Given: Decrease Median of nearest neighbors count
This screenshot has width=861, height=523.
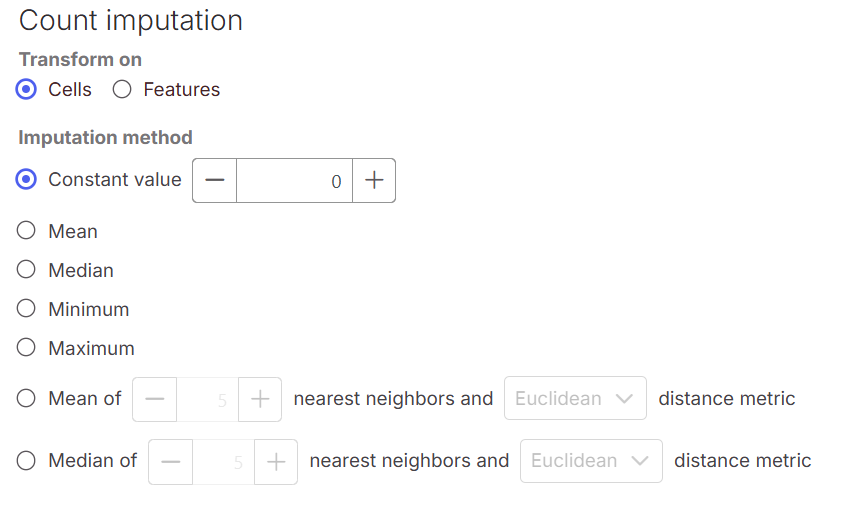Looking at the screenshot, I should pos(170,461).
